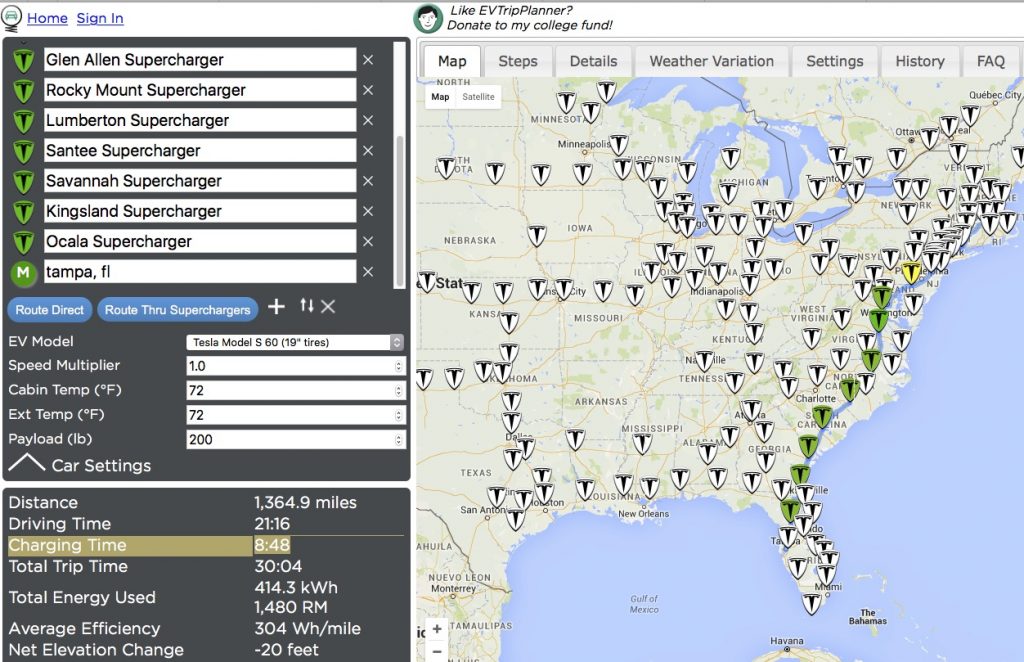This screenshot has height=662, width=1024.
Task: Reverse the route order with the arrows icon
Action: pos(307,305)
